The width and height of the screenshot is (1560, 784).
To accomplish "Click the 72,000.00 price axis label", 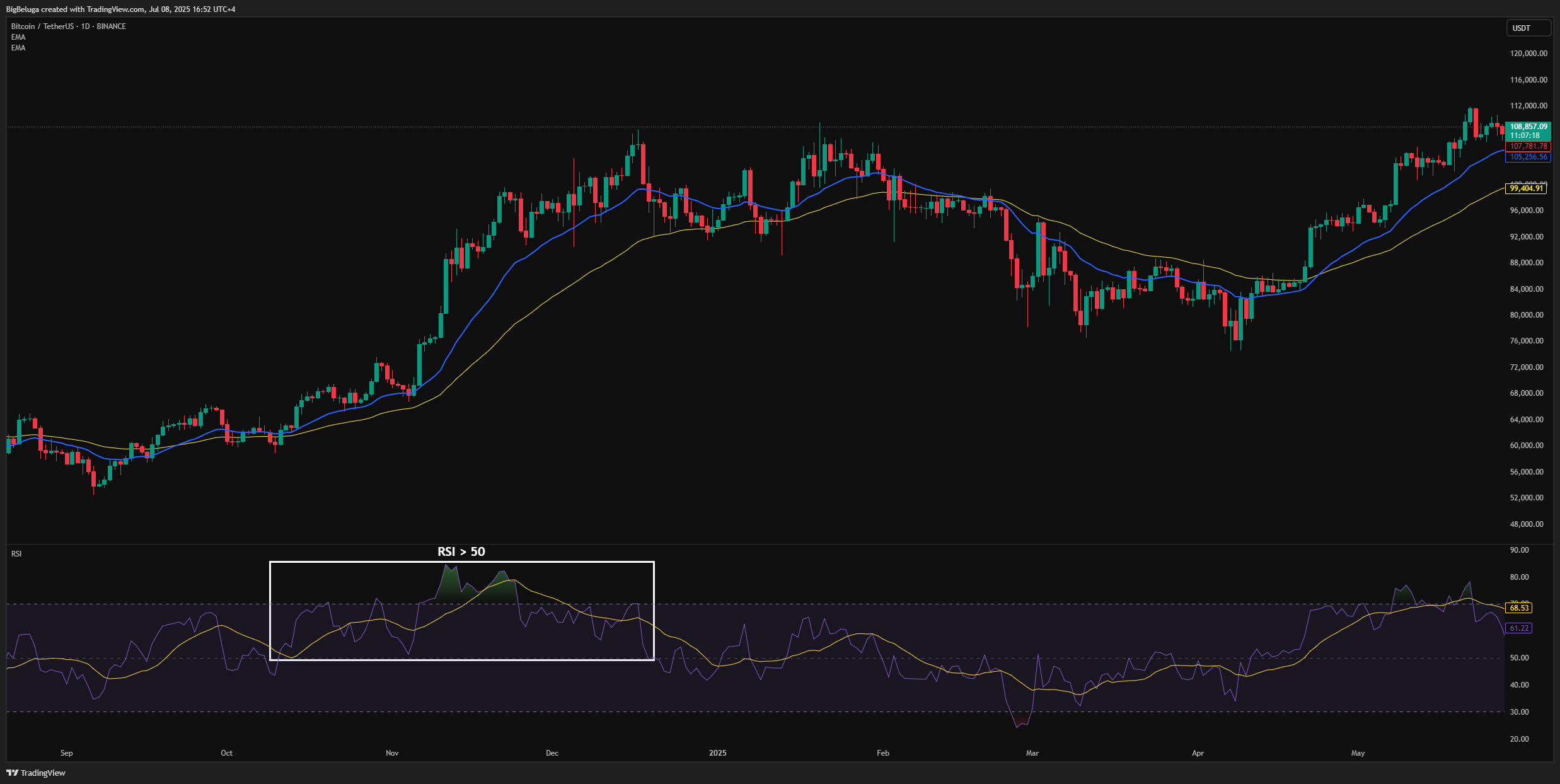I will tap(1527, 367).
